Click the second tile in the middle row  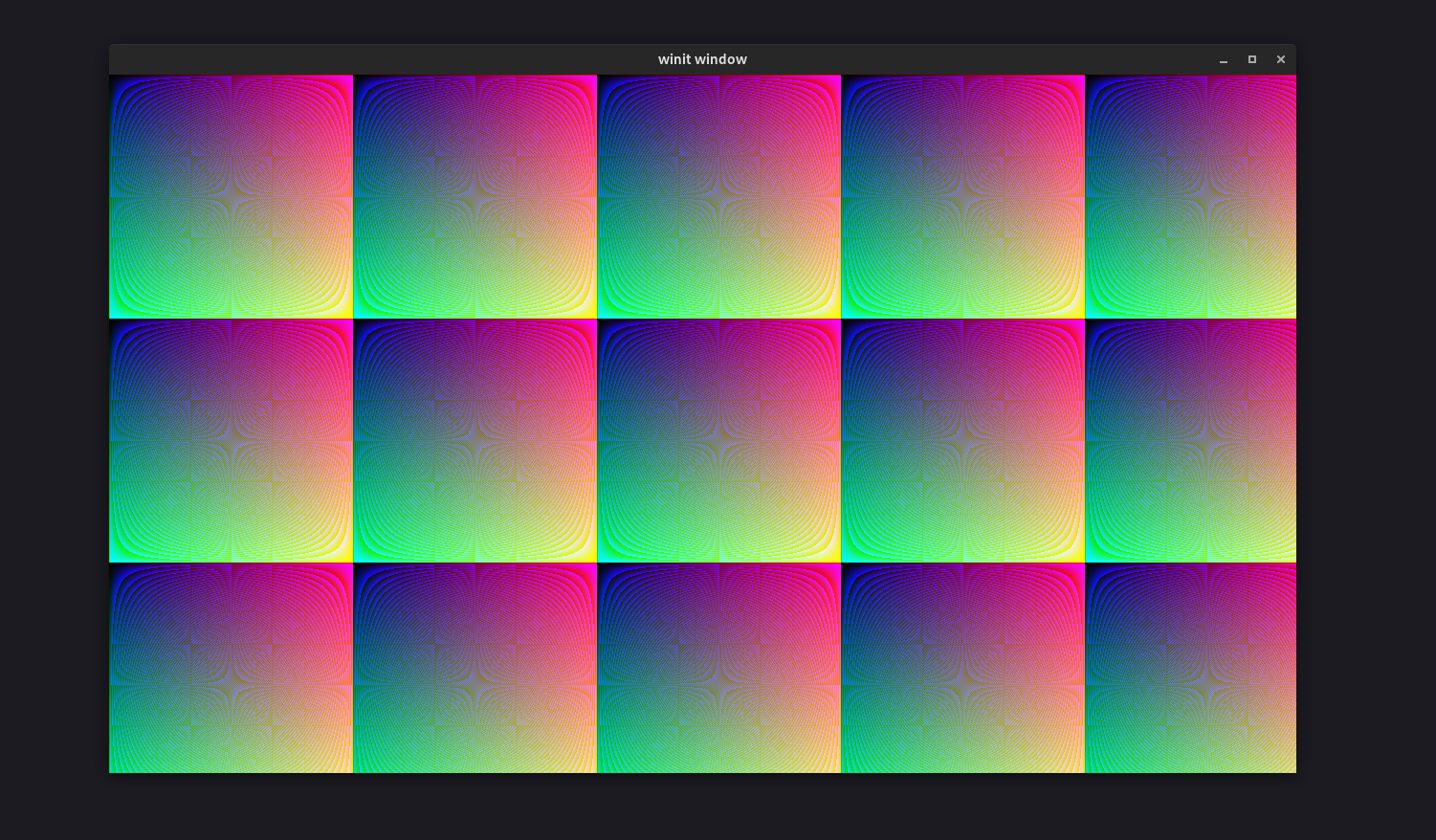[475, 440]
